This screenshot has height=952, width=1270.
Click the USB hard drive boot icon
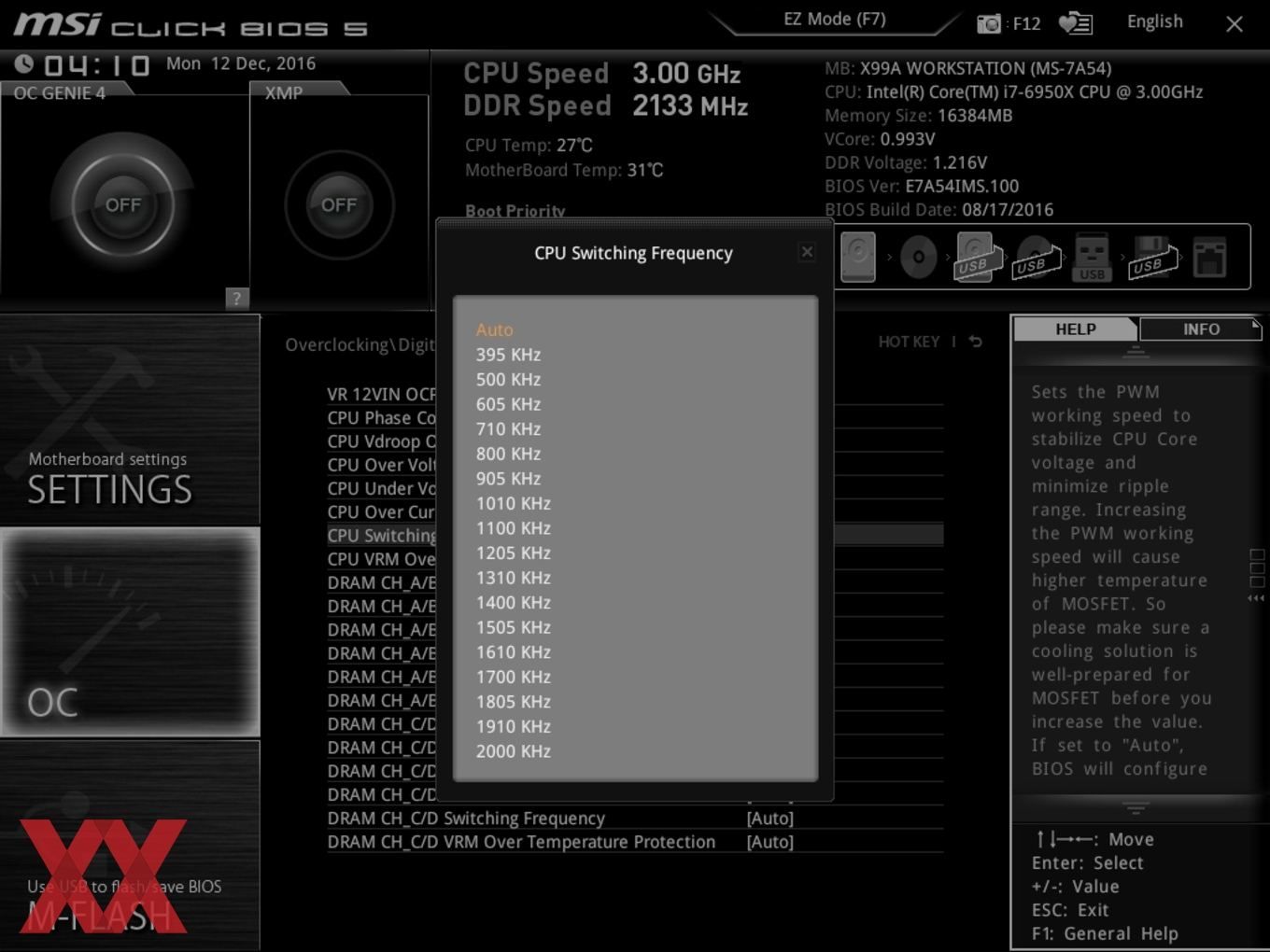point(977,257)
